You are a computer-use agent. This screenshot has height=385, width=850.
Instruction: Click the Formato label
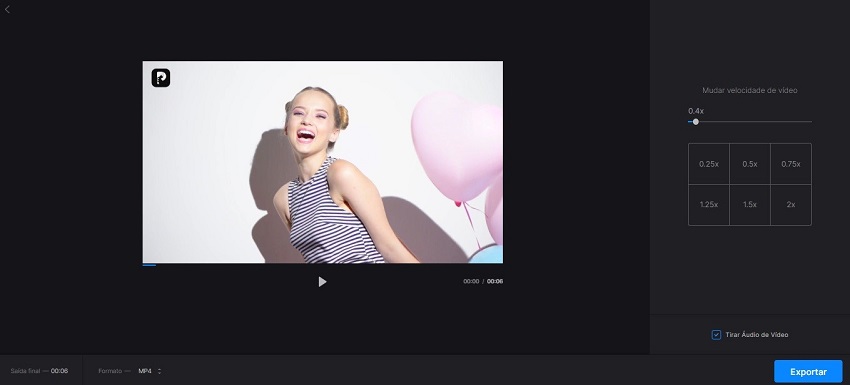110,371
